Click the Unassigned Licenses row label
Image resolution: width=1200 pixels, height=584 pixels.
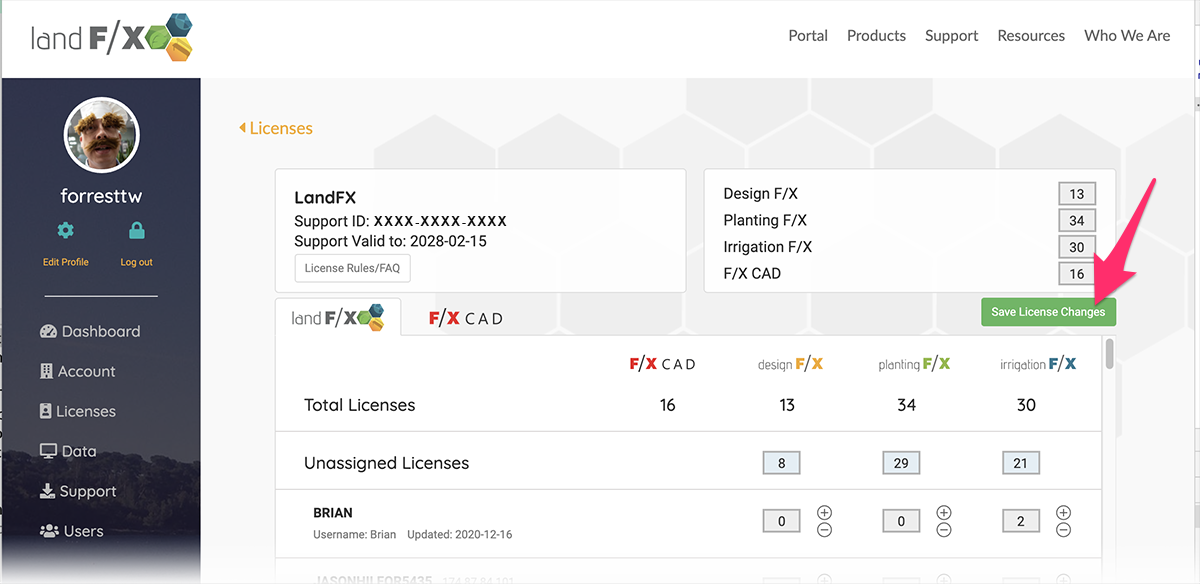[386, 463]
